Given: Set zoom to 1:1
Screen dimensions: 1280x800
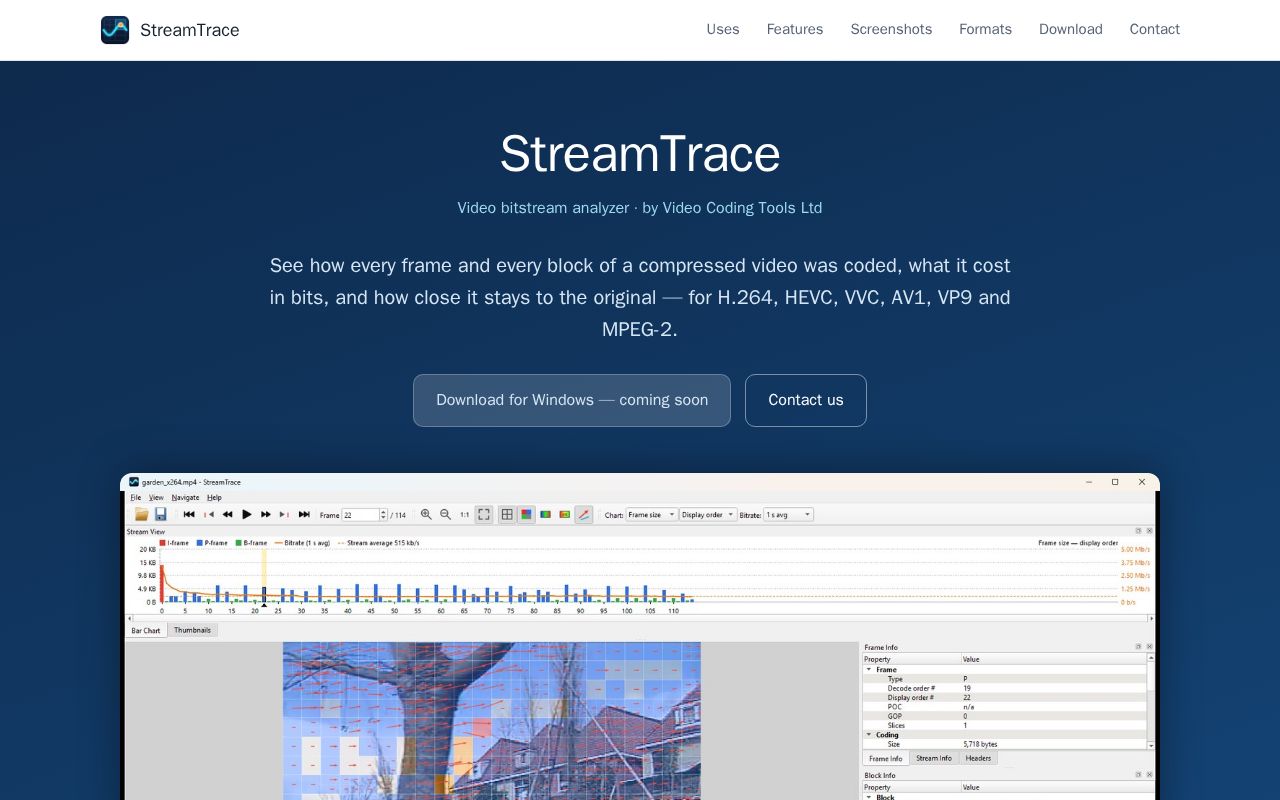Looking at the screenshot, I should (x=464, y=515).
